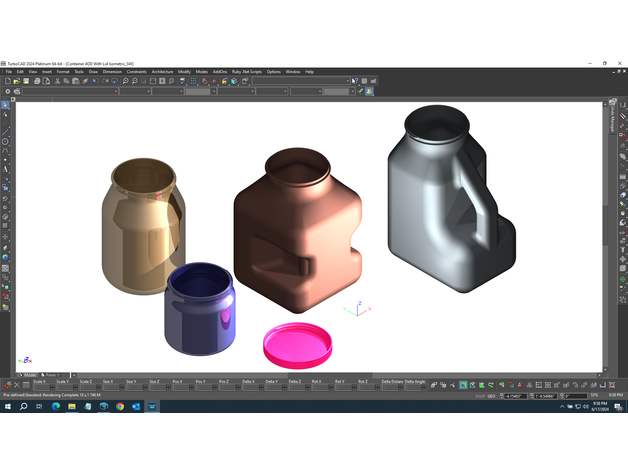This screenshot has width=628, height=472.
Task: Click the New document icon in toolbar
Action: click(6, 81)
